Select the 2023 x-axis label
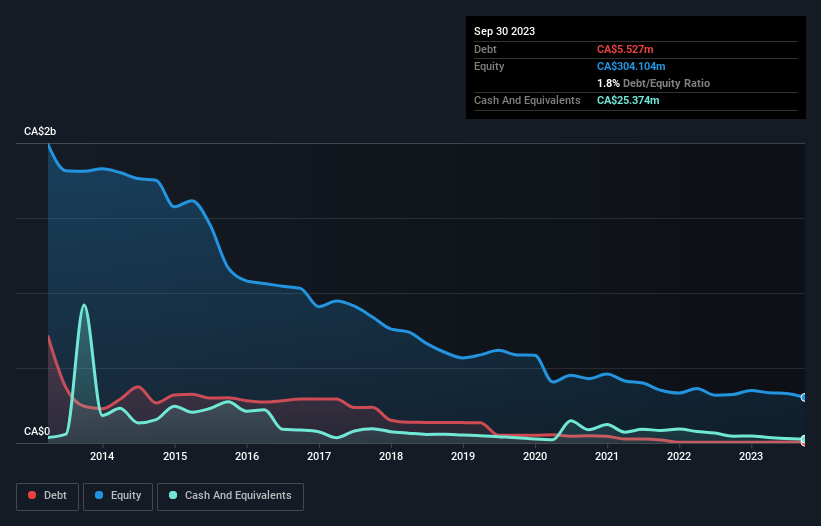This screenshot has width=821, height=526. pyautogui.click(x=751, y=456)
